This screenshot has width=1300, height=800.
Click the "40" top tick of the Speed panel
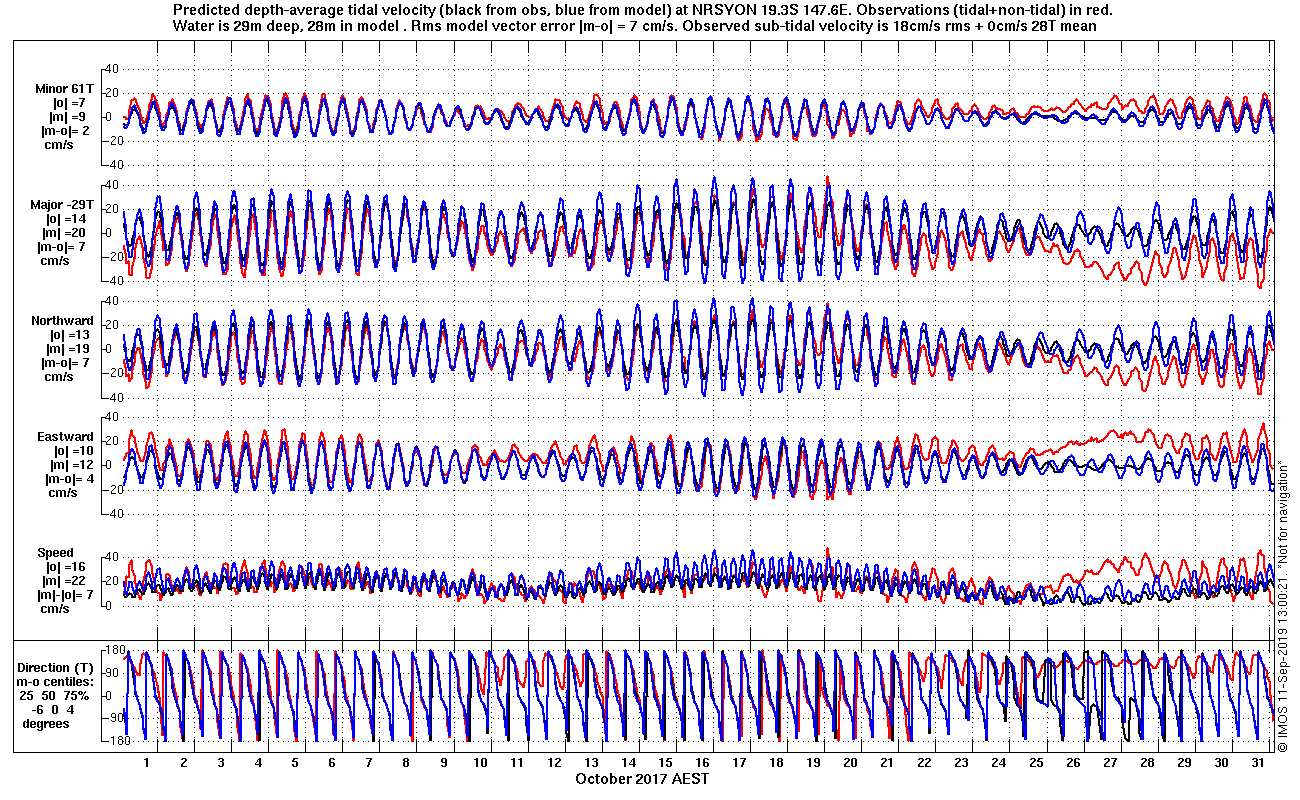pos(112,557)
